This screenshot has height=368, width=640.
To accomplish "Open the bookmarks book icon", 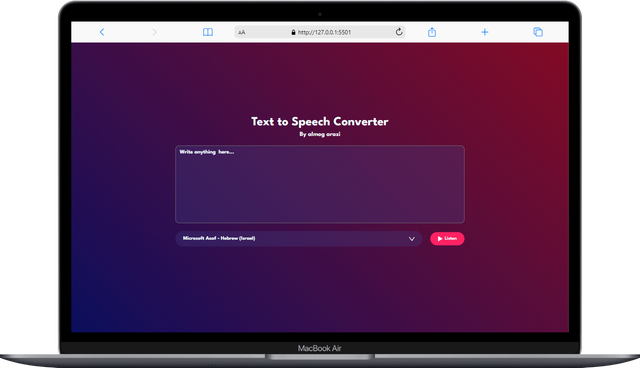I will point(208,32).
